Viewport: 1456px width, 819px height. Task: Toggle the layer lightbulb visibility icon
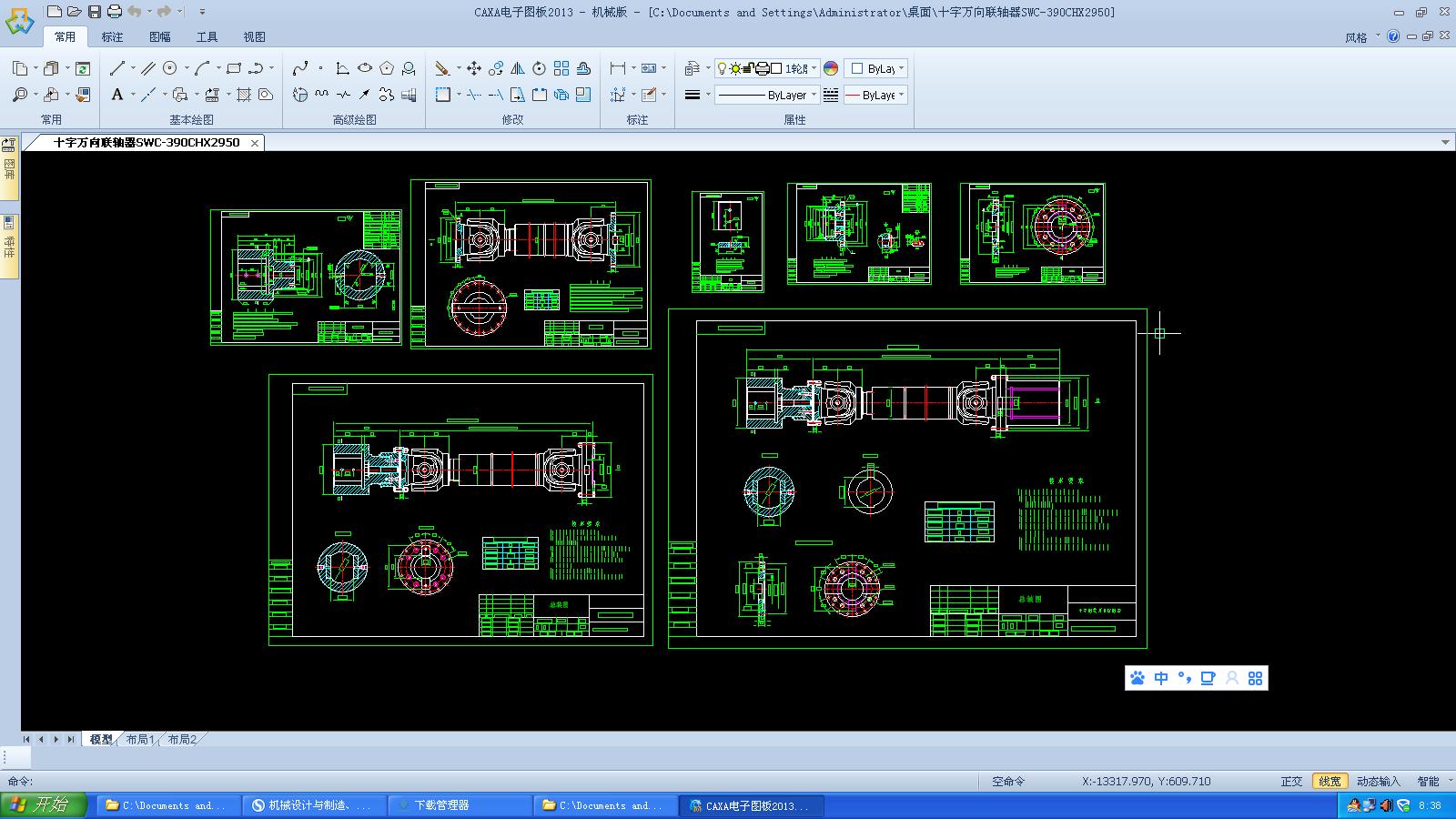point(722,68)
